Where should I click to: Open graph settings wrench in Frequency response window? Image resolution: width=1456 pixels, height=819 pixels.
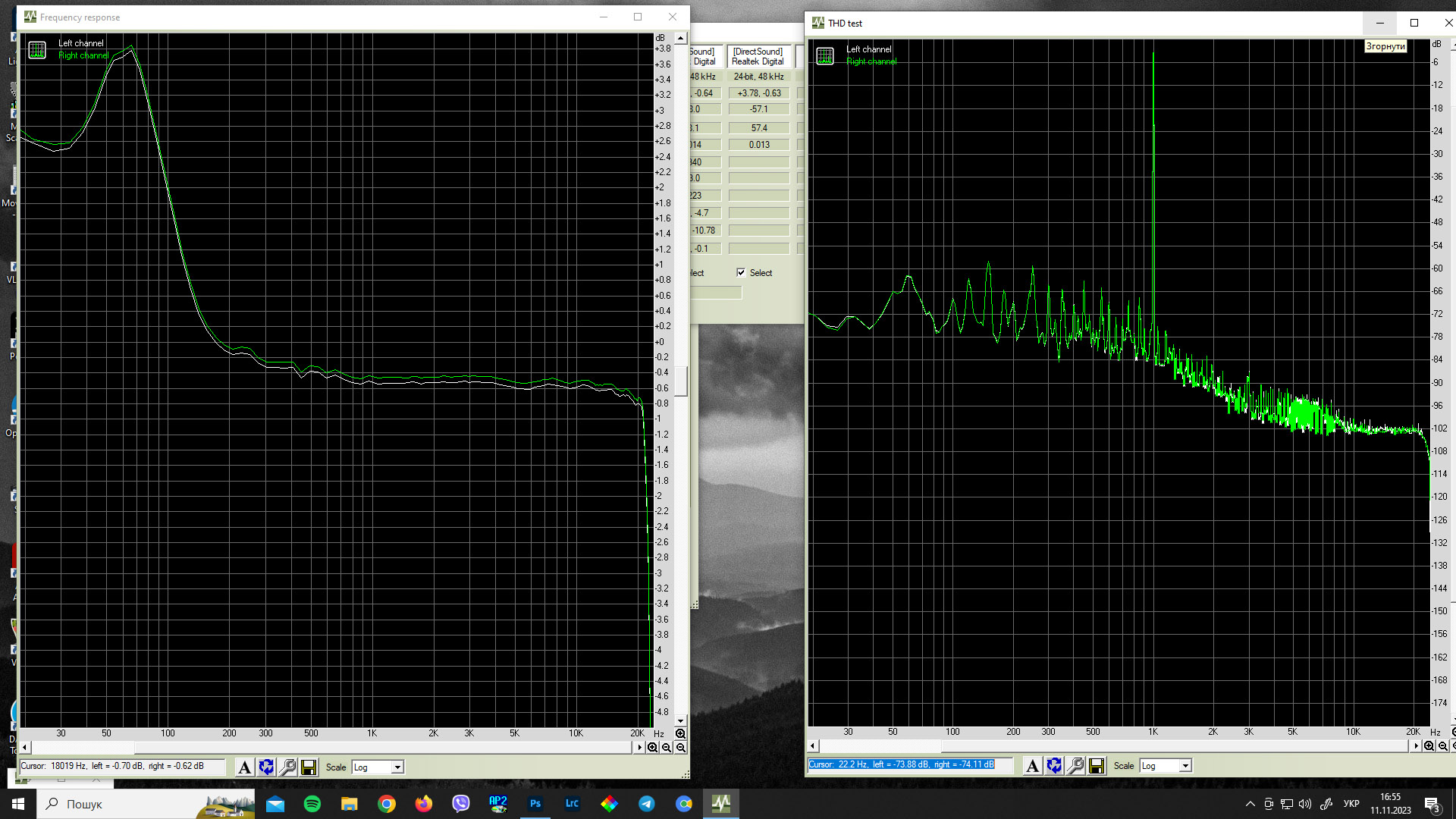[x=287, y=767]
